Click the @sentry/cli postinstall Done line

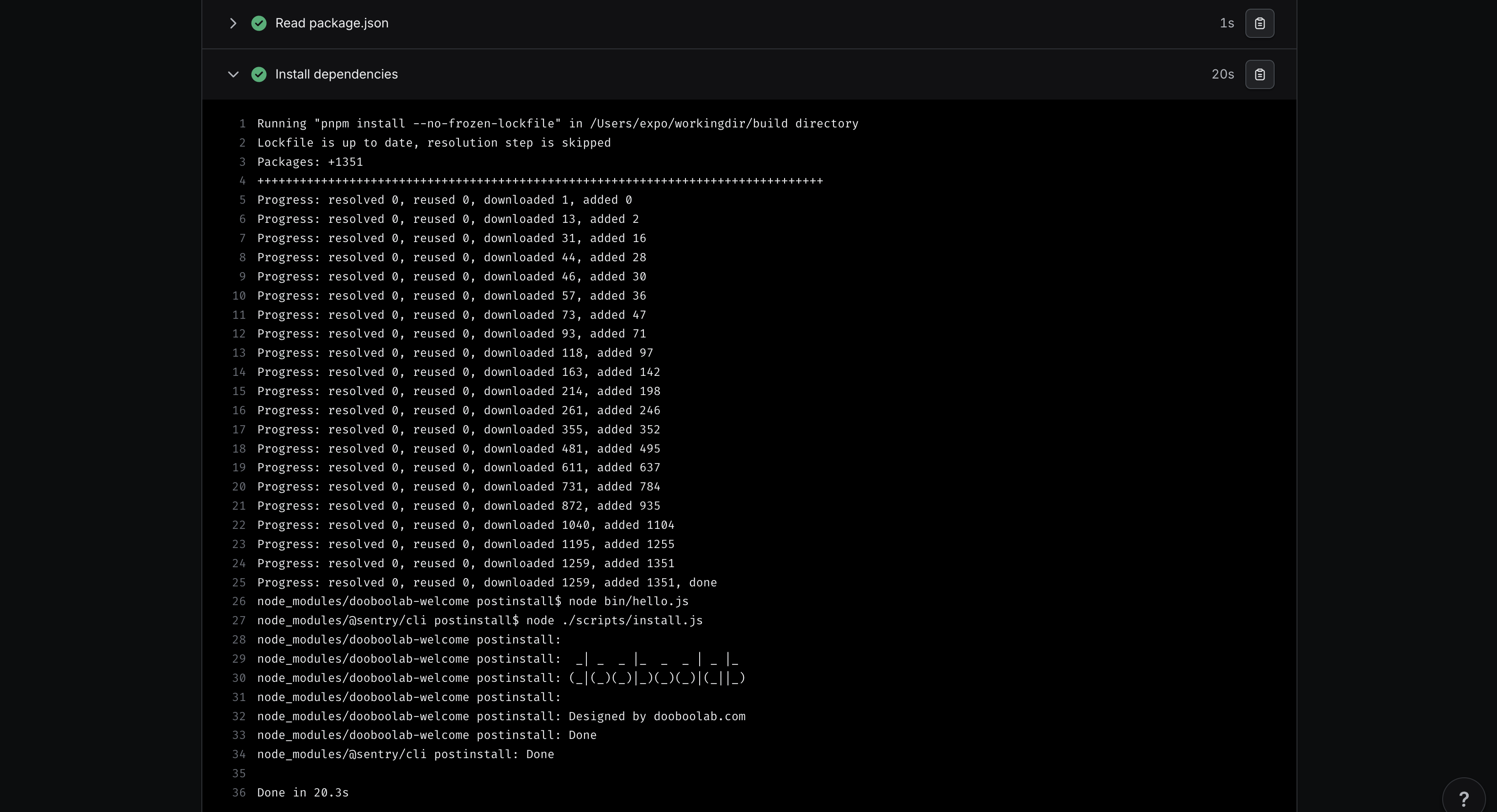click(x=405, y=754)
